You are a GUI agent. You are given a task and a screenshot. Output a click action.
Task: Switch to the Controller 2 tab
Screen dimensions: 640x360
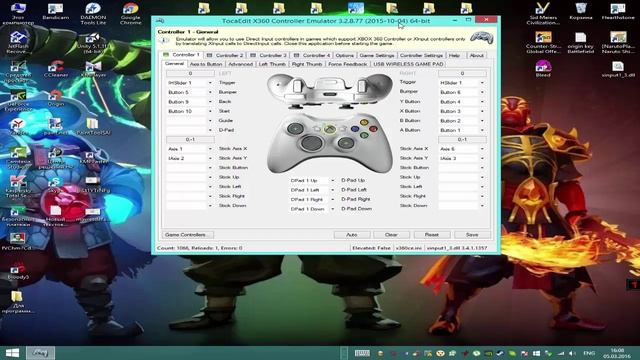pos(225,55)
